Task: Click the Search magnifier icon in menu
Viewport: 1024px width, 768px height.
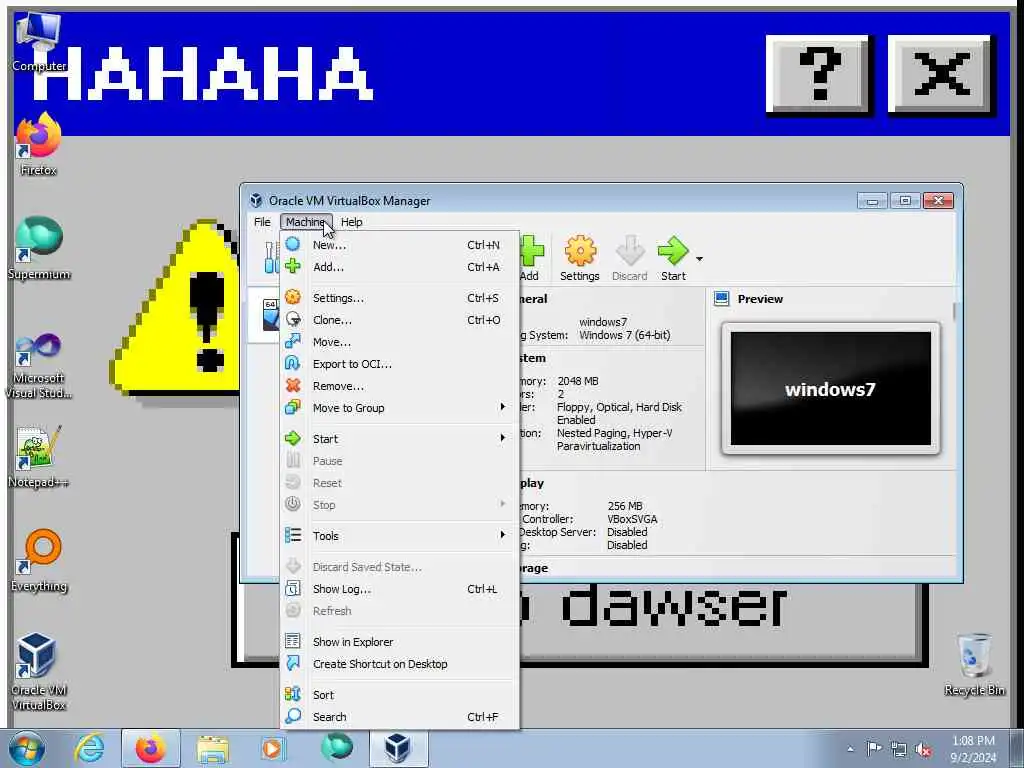Action: (293, 716)
